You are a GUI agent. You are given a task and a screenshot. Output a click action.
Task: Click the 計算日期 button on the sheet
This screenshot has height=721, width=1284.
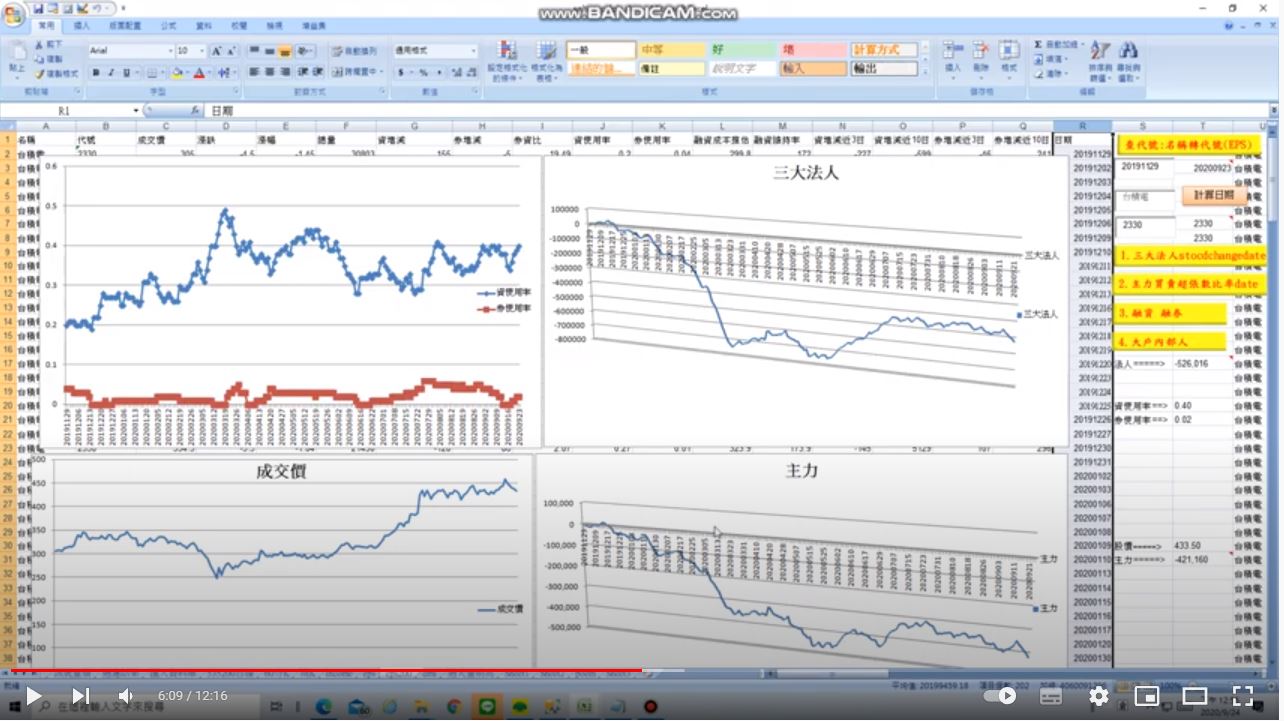(1214, 196)
